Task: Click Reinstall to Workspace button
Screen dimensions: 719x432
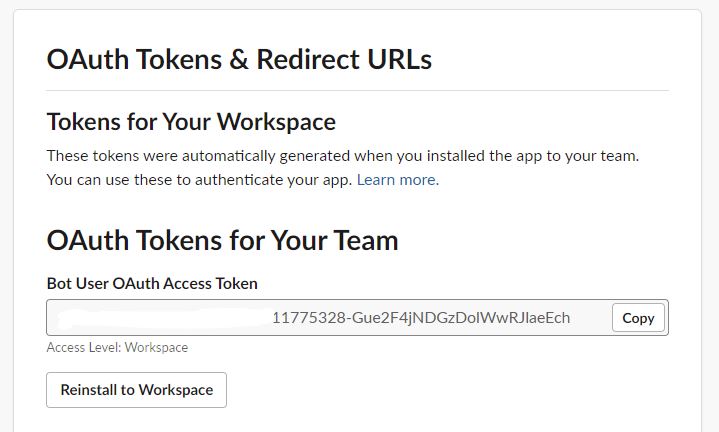Action: point(137,390)
